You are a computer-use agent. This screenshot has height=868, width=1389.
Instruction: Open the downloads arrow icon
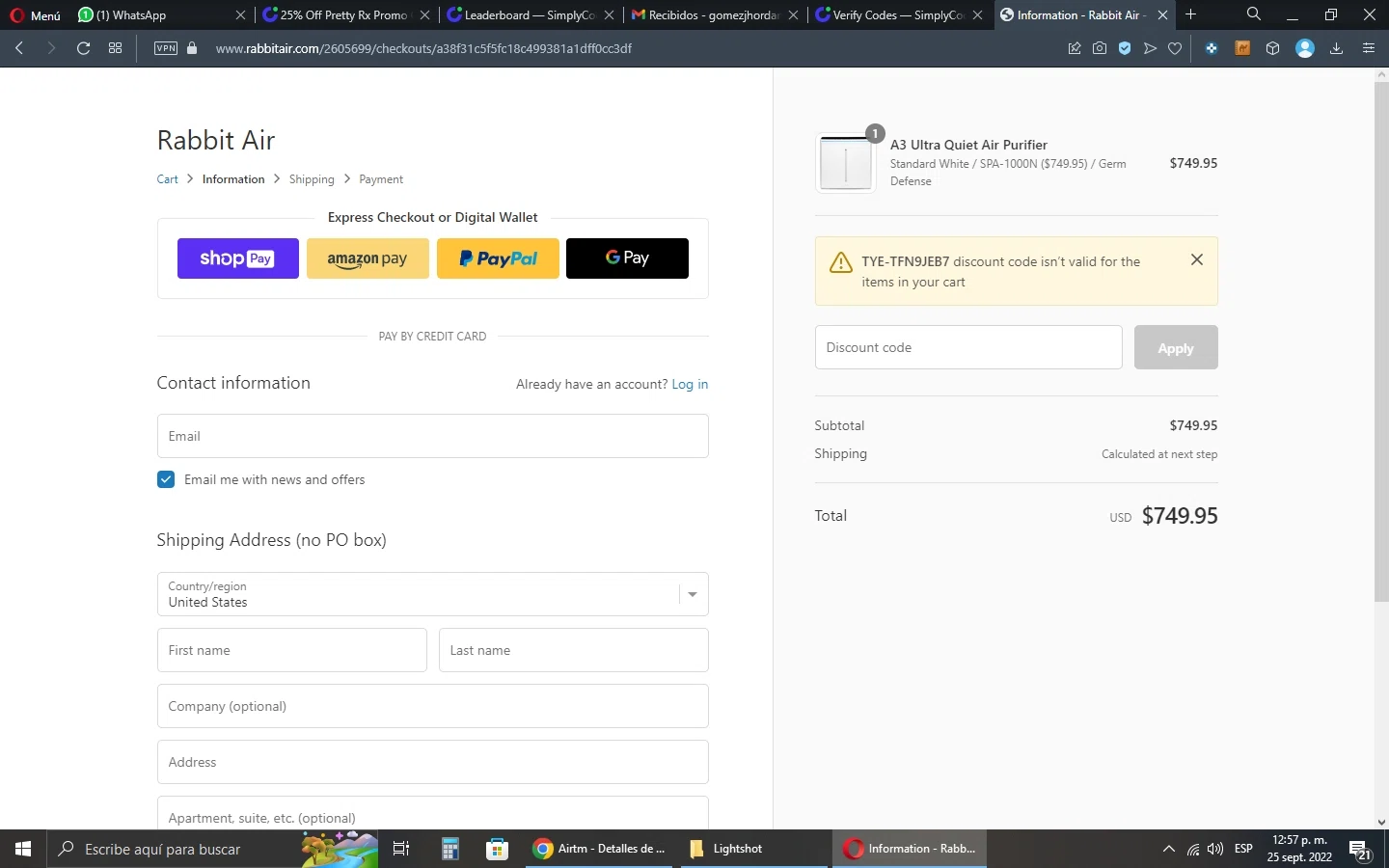(x=1337, y=48)
